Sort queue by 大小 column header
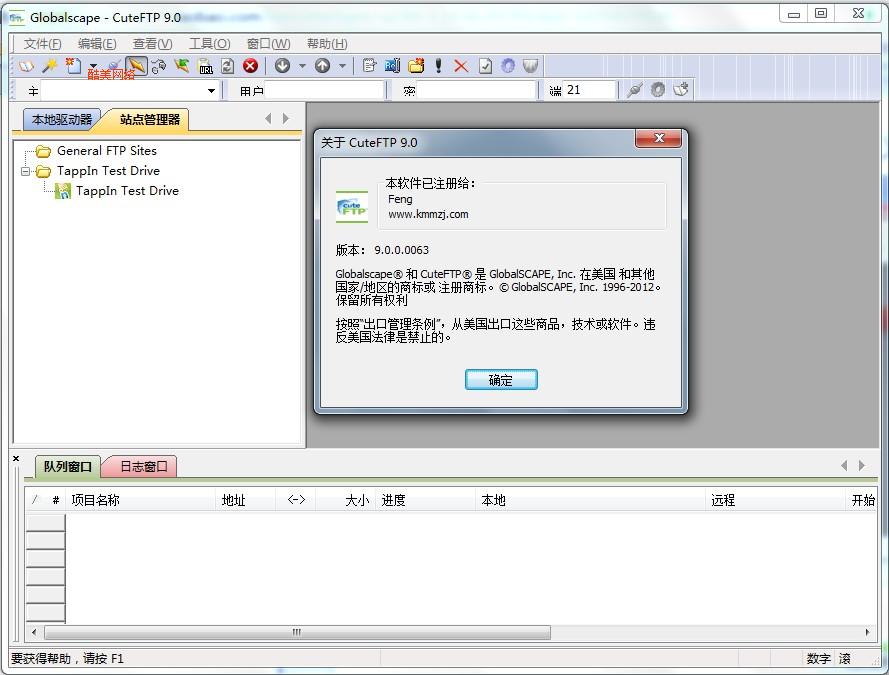This screenshot has width=889, height=675. click(x=345, y=500)
